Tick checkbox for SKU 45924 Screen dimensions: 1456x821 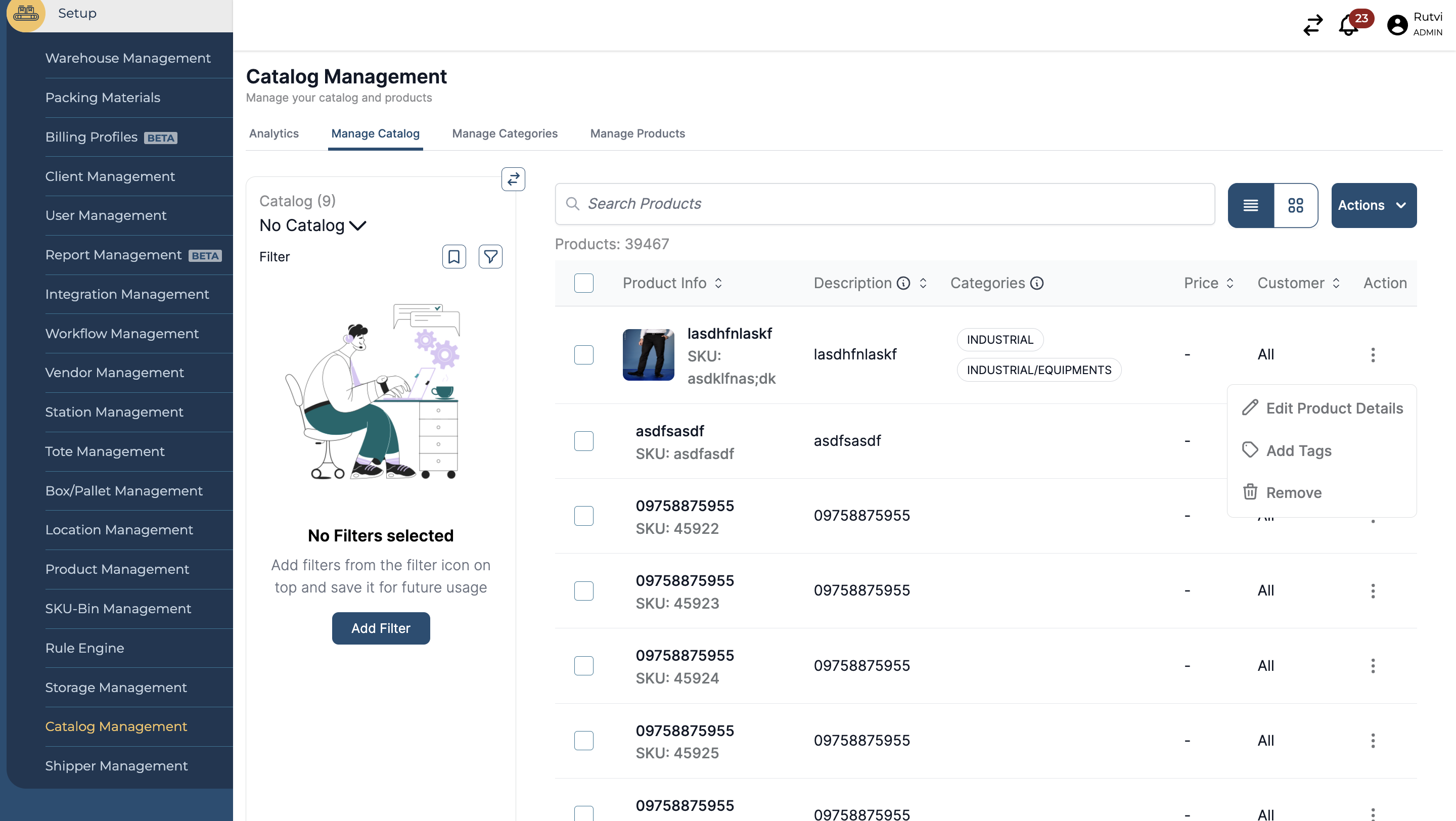(583, 666)
